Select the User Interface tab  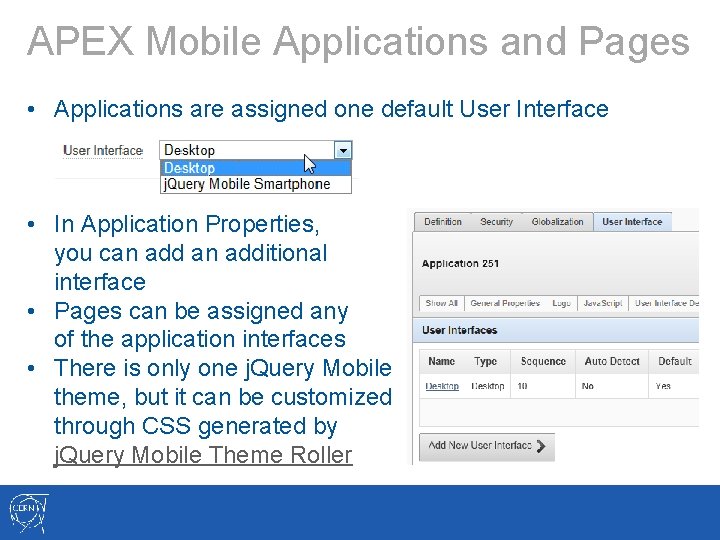632,222
